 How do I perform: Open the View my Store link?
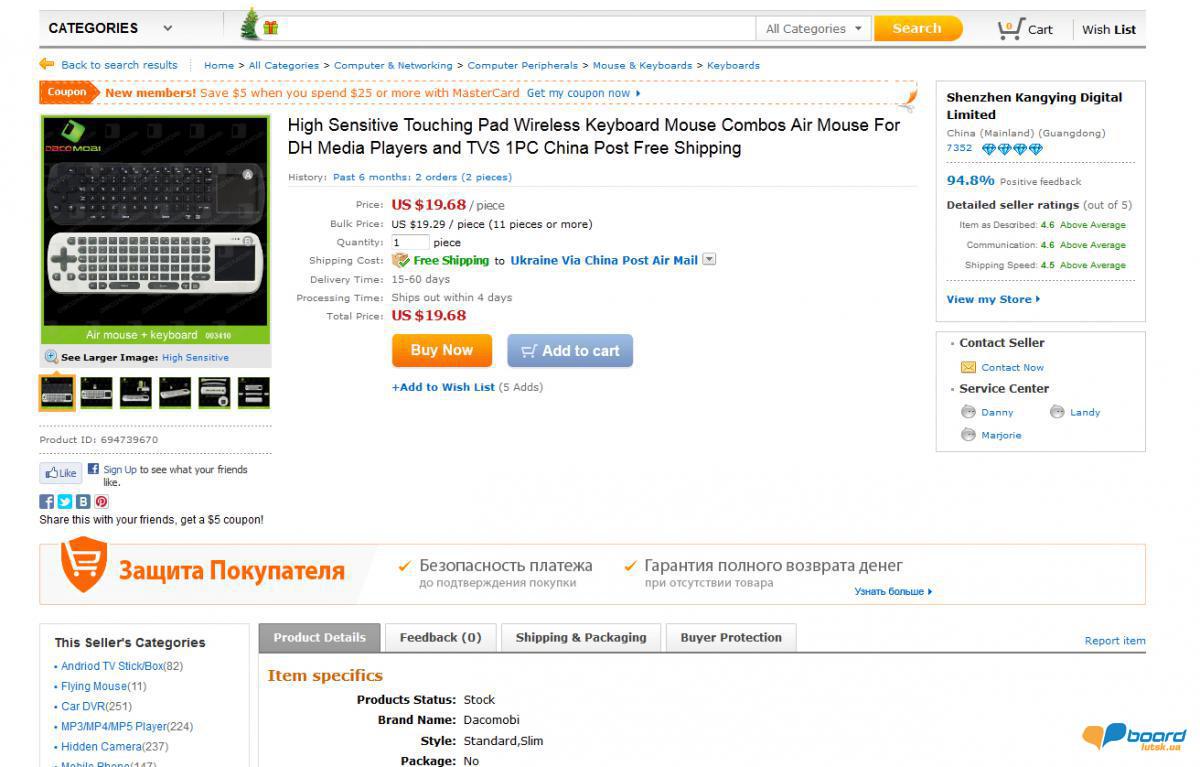coord(993,299)
